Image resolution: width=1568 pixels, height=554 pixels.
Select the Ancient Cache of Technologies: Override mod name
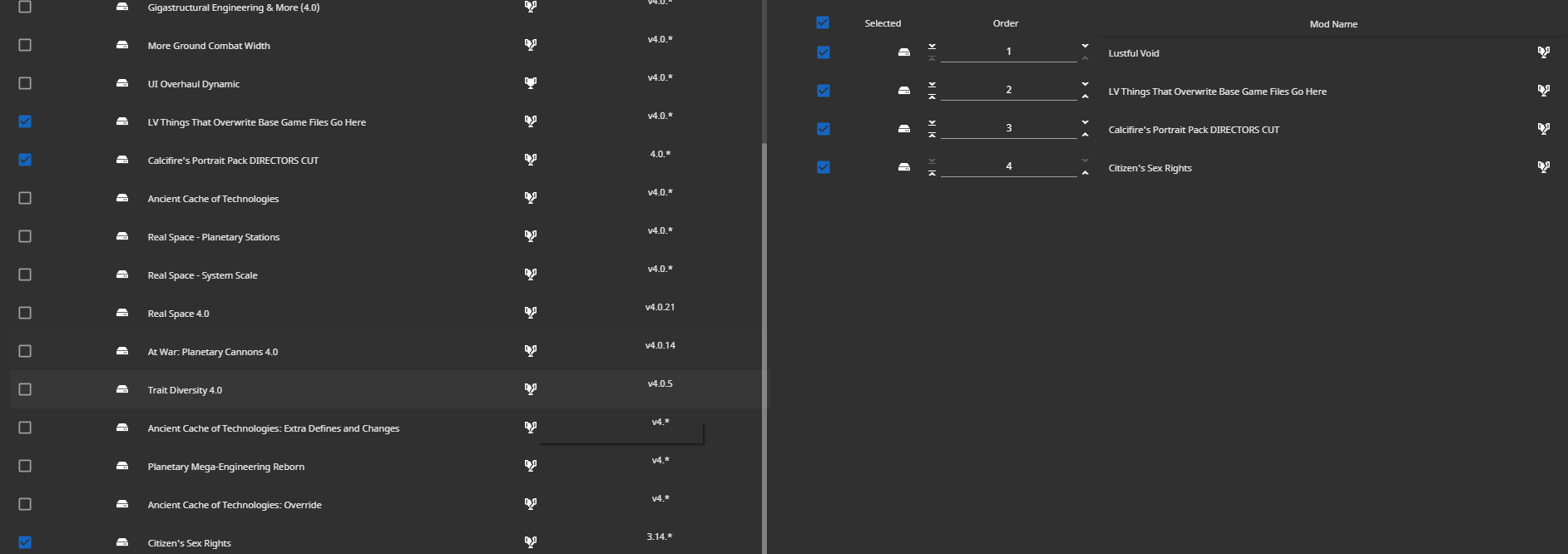pos(235,505)
